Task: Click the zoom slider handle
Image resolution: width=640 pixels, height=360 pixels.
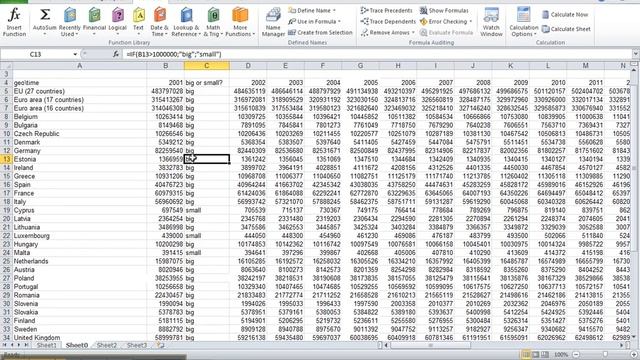Action: 605,354
